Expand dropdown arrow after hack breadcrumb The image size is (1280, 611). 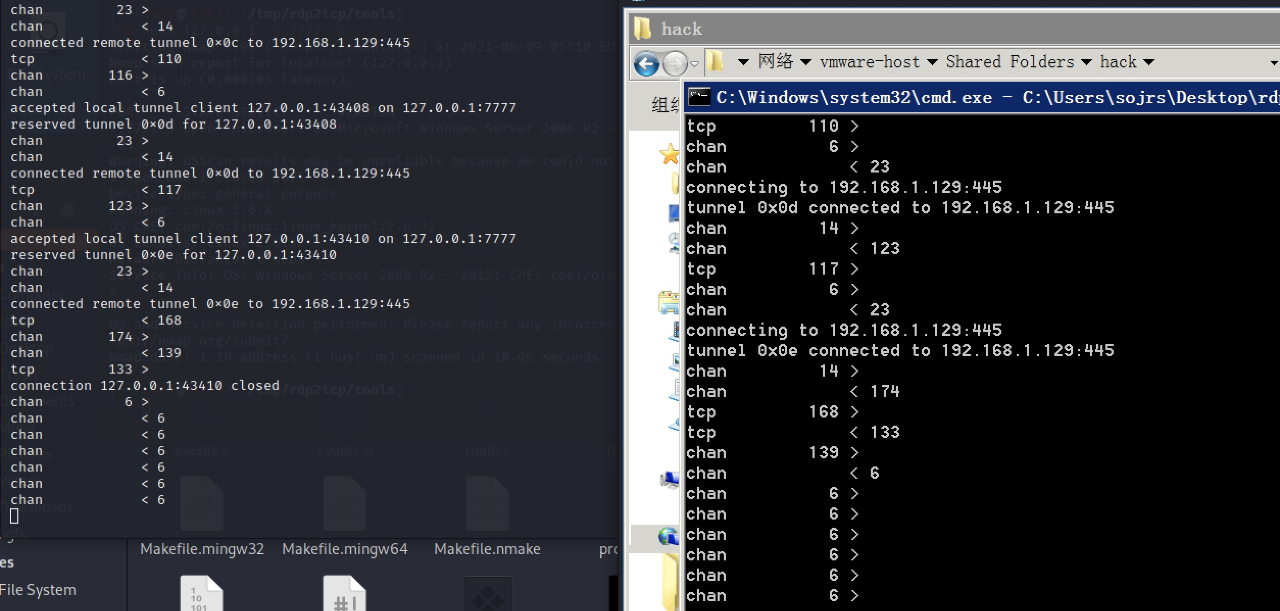click(1148, 62)
